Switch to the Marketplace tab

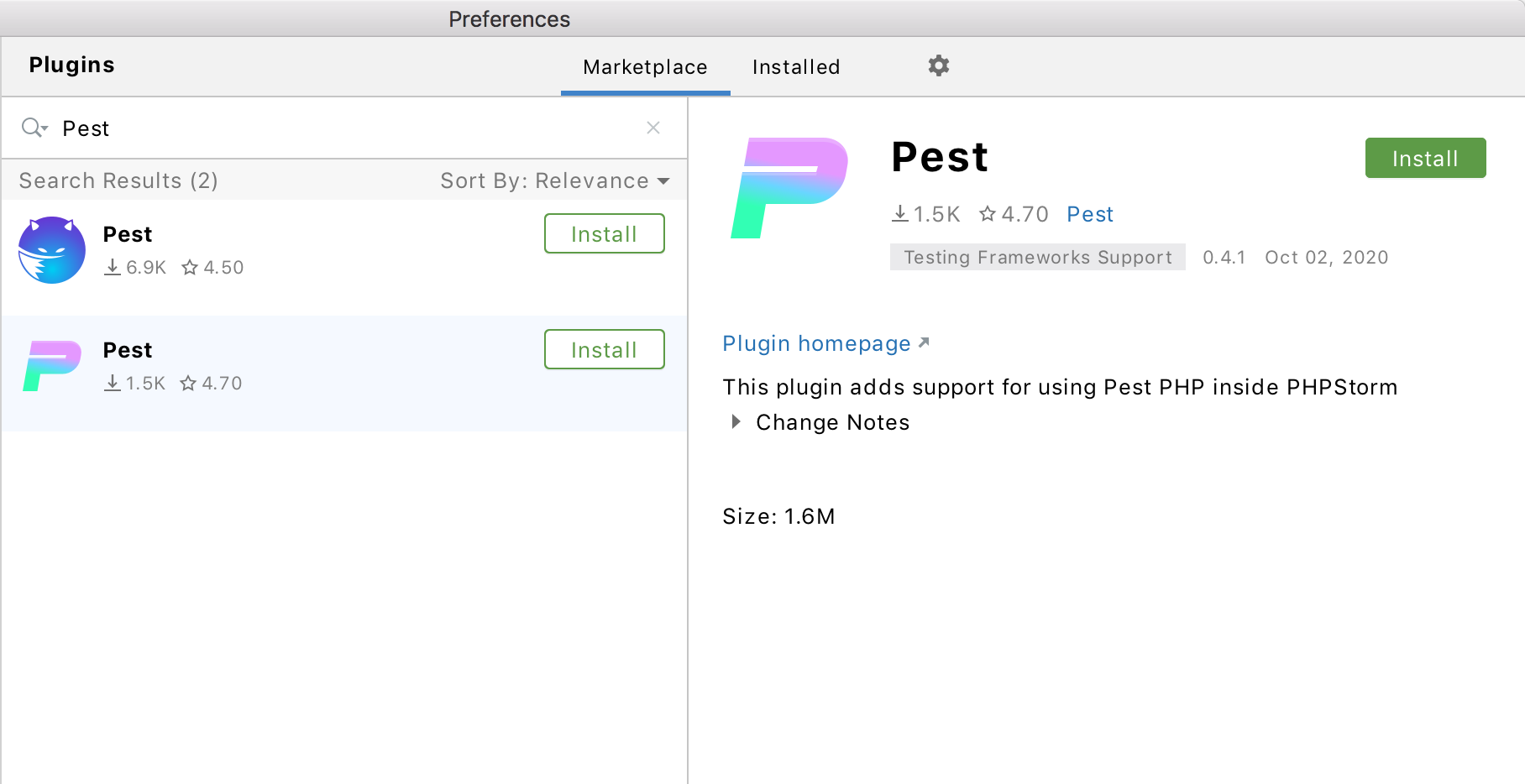[x=645, y=67]
